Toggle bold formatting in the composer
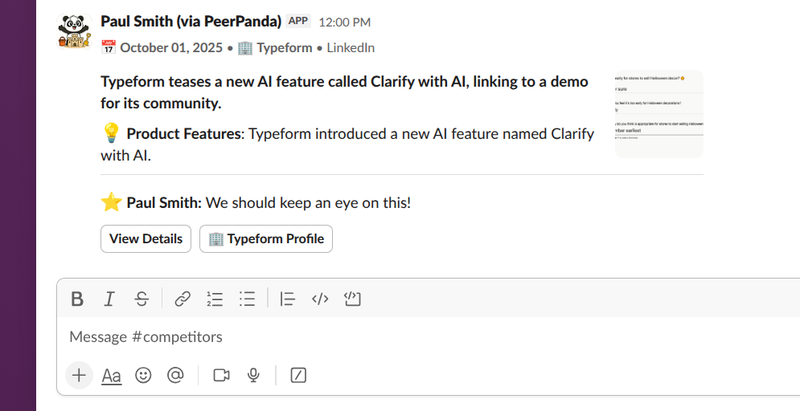 click(x=77, y=298)
